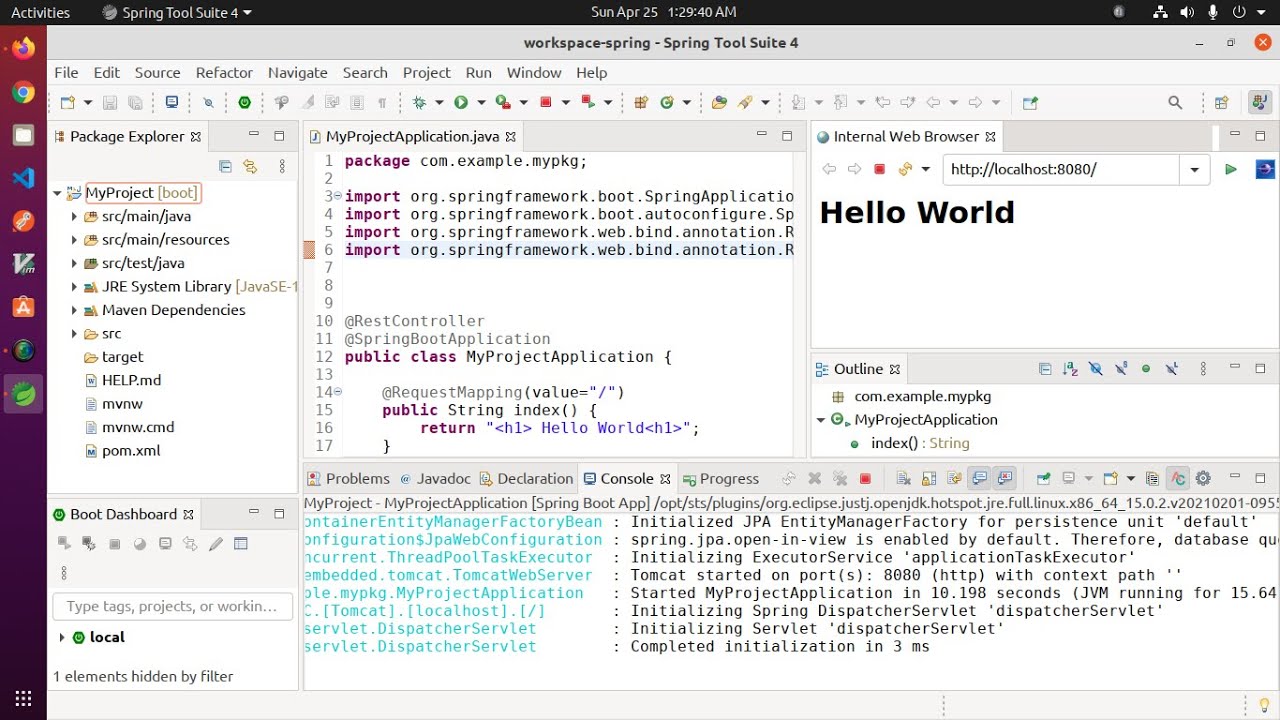The height and width of the screenshot is (720, 1280).
Task: Open Visual Studio Code from the dock
Action: point(23,178)
